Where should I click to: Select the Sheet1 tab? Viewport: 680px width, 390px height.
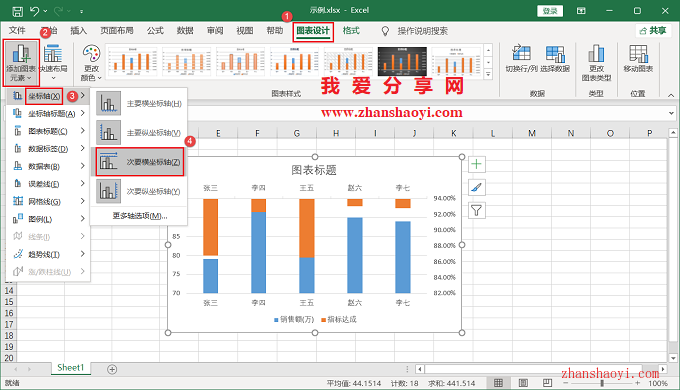pos(70,368)
